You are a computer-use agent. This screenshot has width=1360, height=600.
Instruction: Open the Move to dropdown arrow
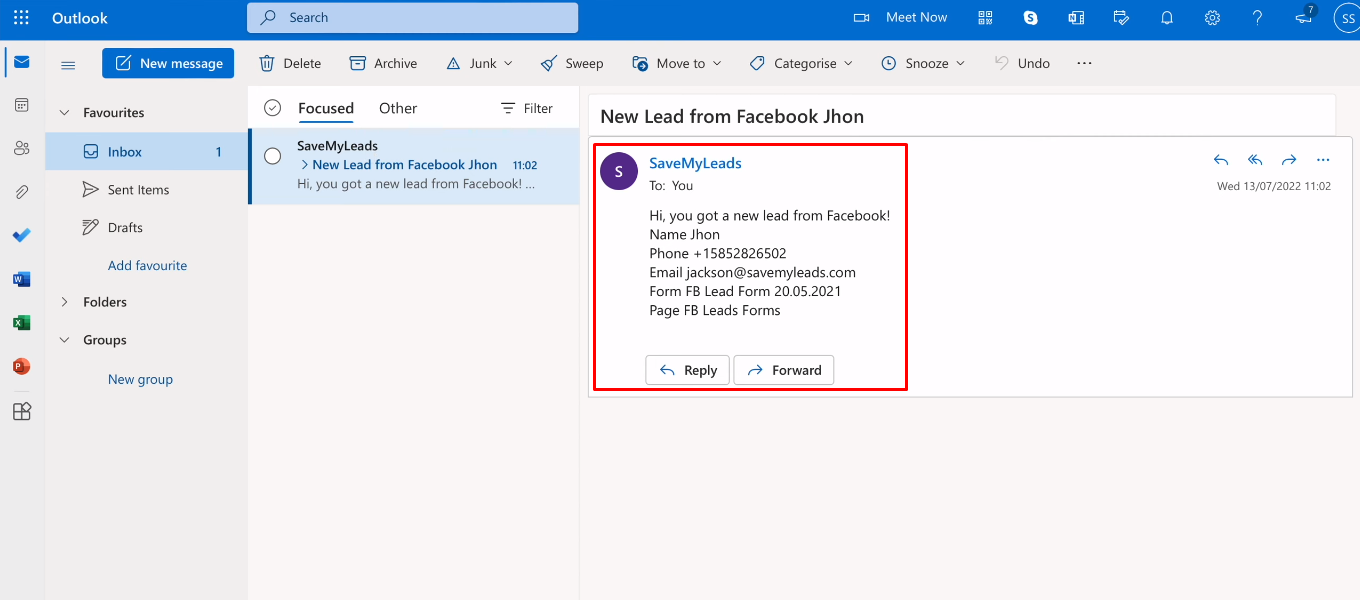pos(716,63)
